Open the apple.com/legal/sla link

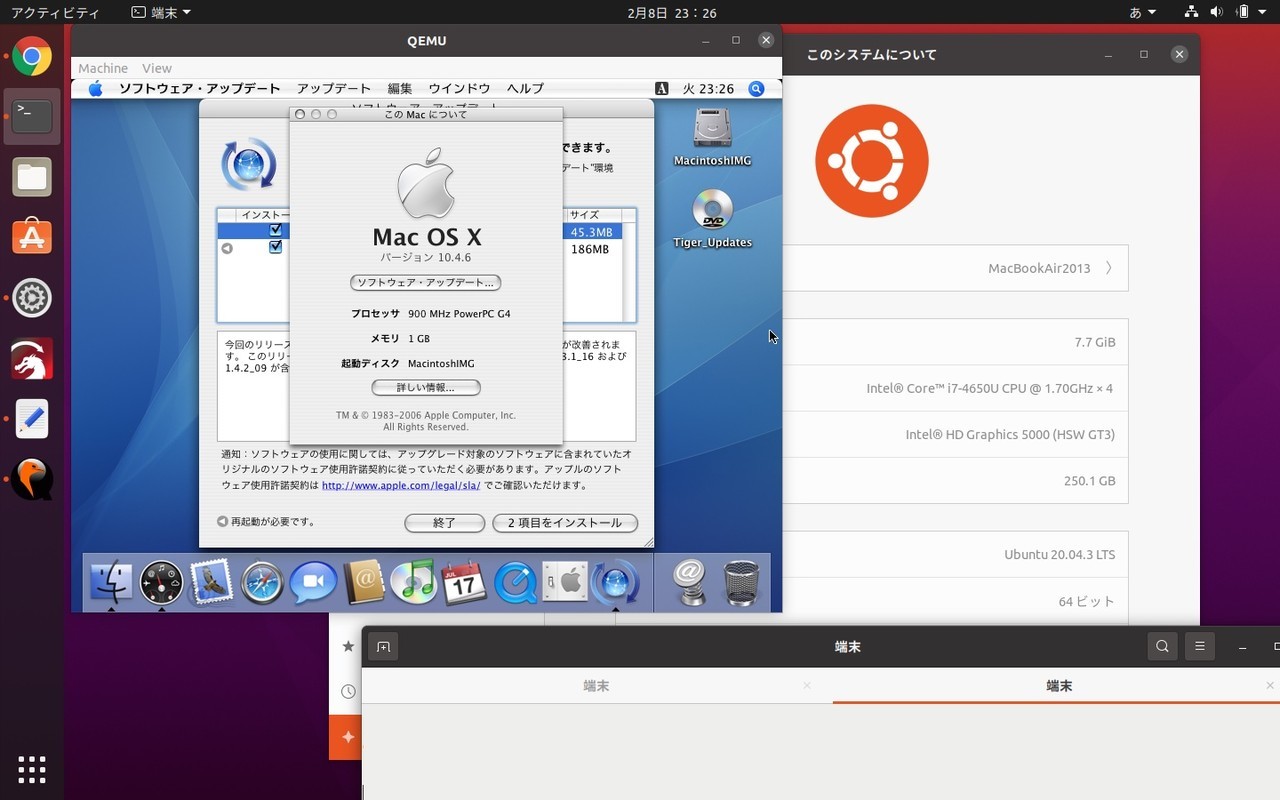pyautogui.click(x=401, y=486)
